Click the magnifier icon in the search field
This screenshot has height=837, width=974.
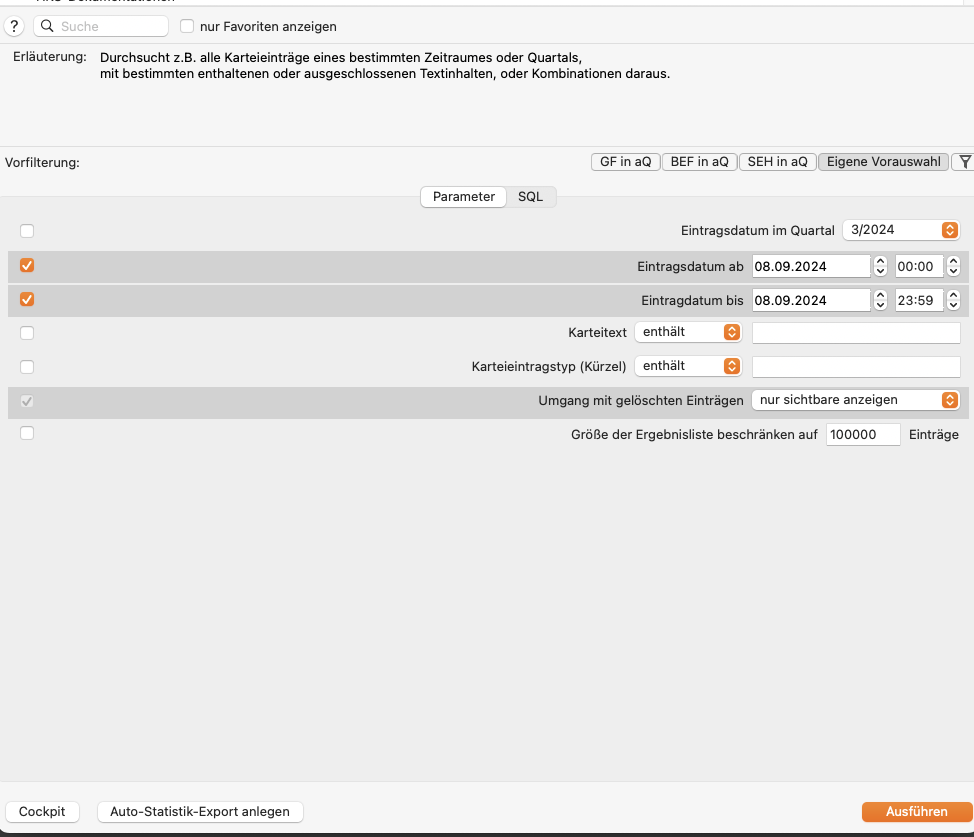pos(47,26)
